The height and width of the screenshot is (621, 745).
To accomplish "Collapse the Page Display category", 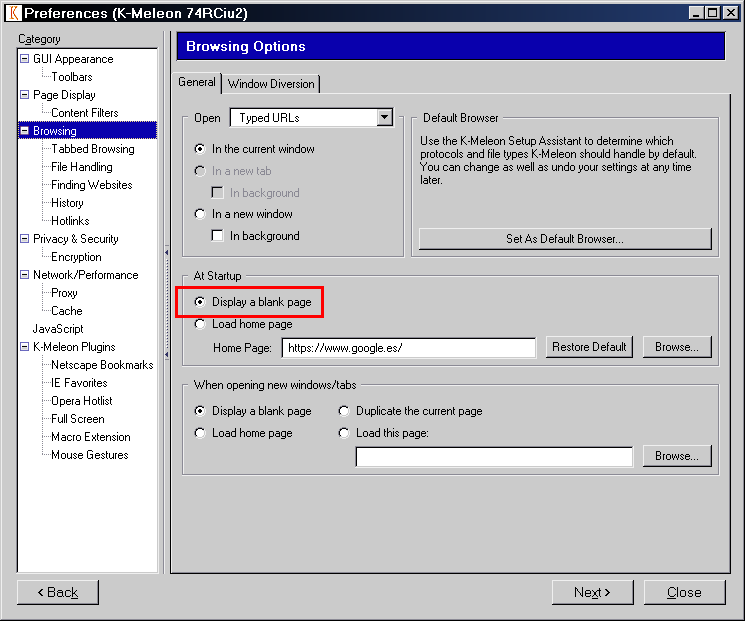I will 24,95.
